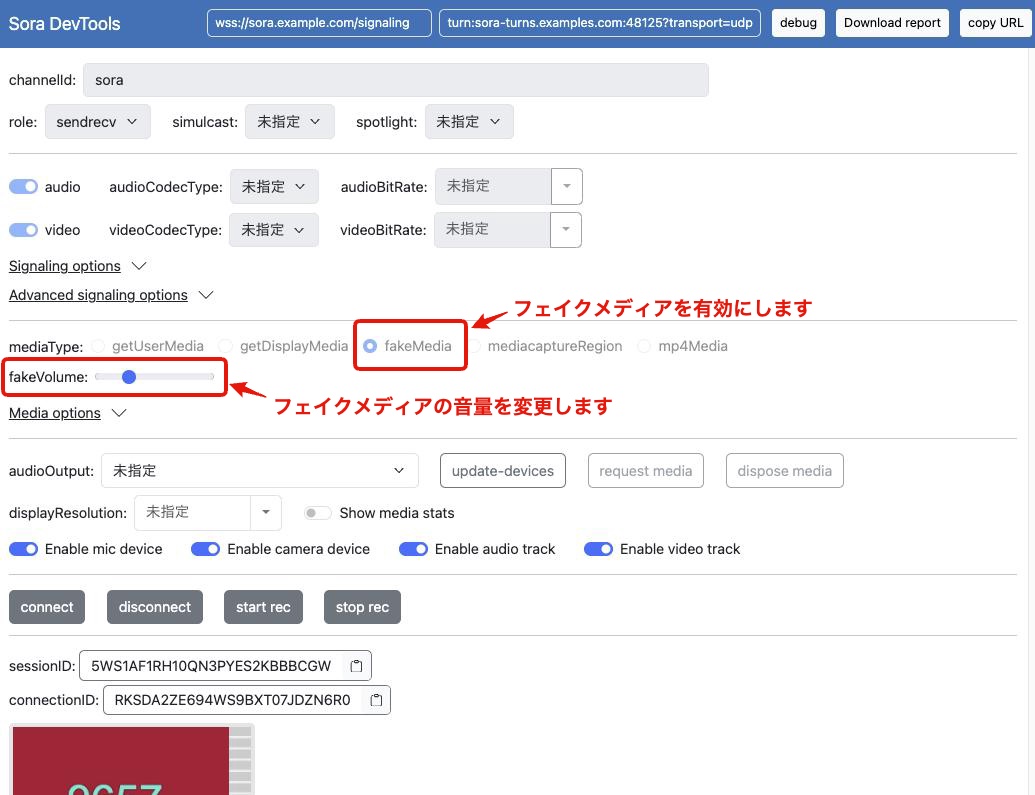The image size is (1035, 795).
Task: Adjust the fakeVolume slider
Action: (129, 377)
